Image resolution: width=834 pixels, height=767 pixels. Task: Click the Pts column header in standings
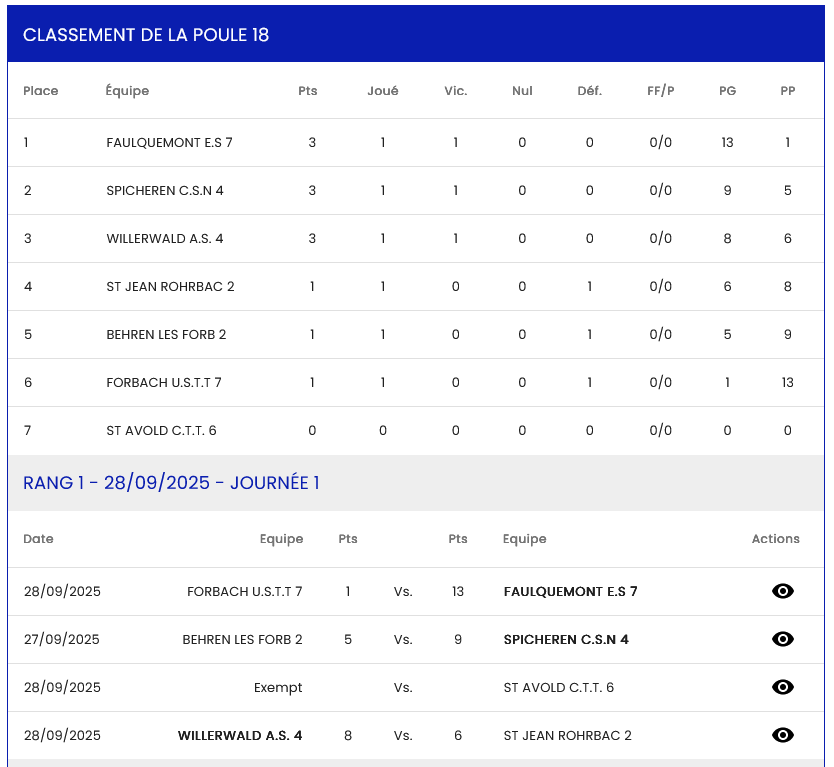[x=308, y=91]
